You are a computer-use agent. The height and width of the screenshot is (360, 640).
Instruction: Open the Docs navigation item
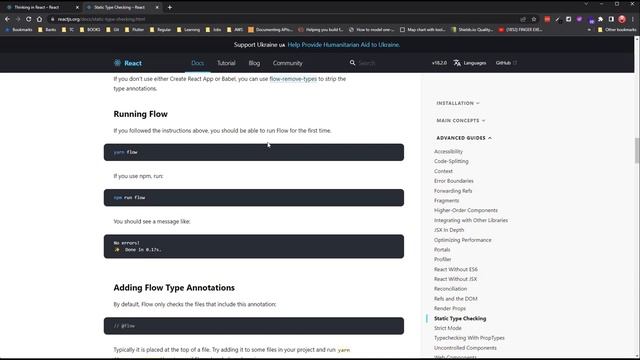[198, 63]
